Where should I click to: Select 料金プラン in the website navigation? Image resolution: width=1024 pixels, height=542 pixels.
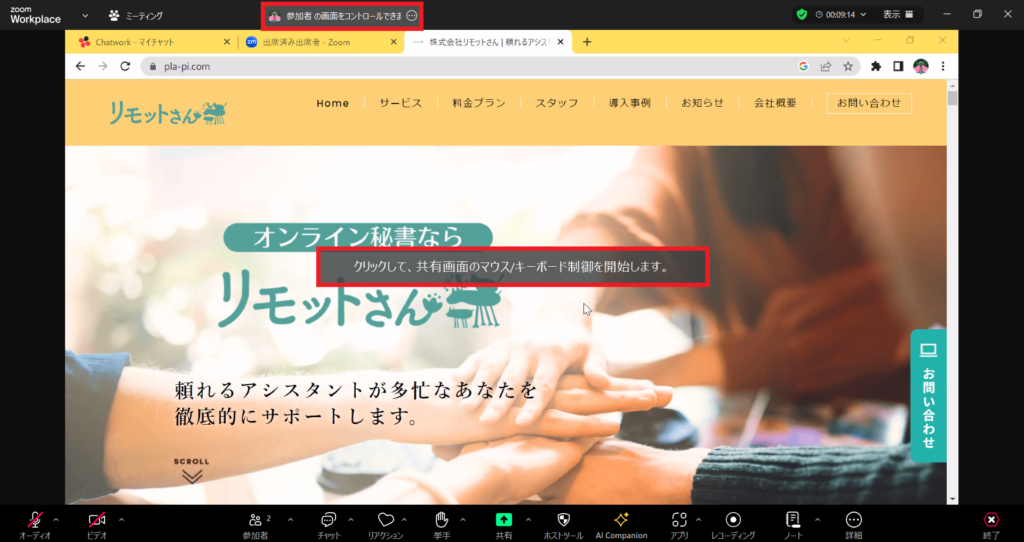click(478, 103)
